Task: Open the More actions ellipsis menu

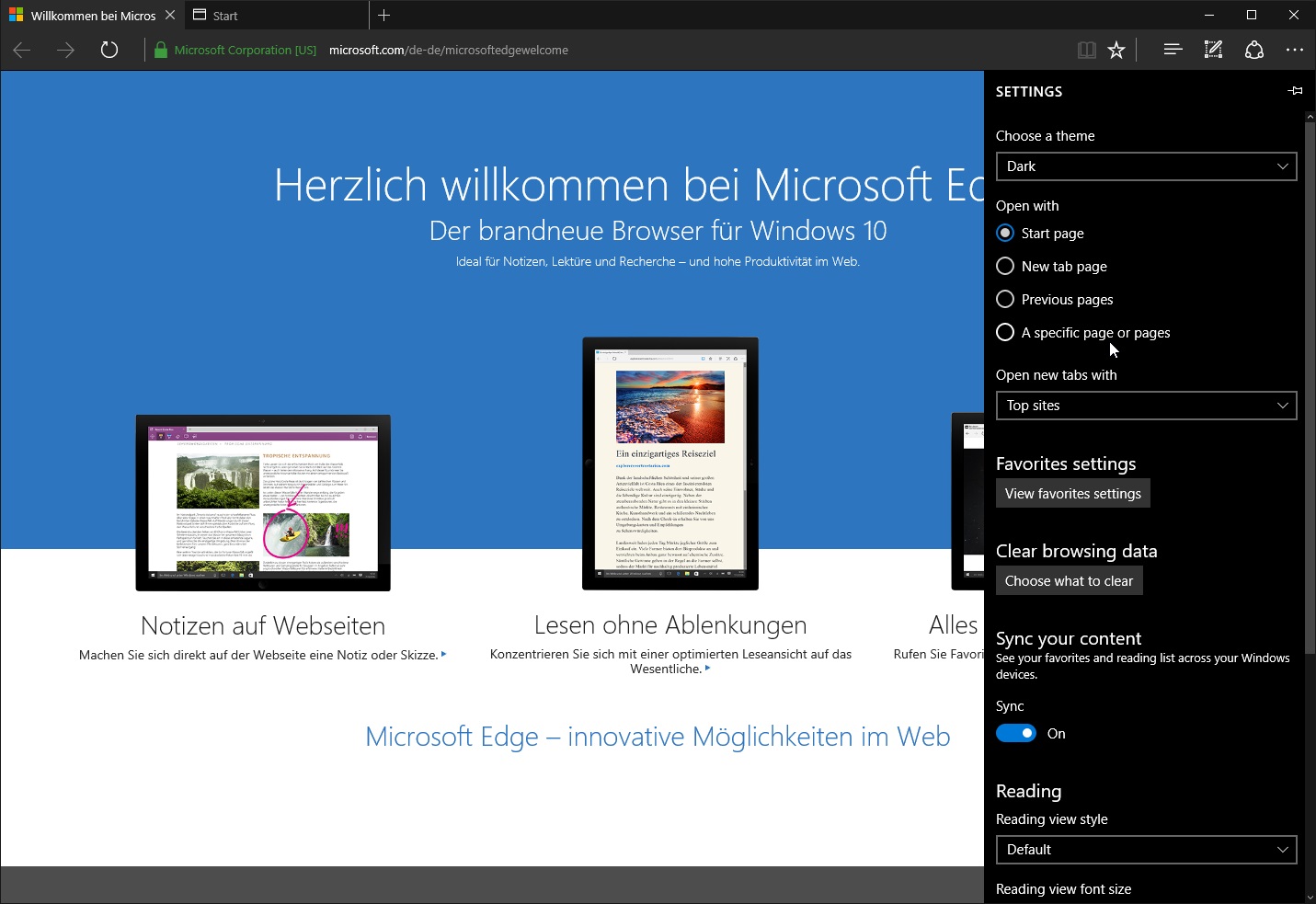Action: tap(1295, 50)
